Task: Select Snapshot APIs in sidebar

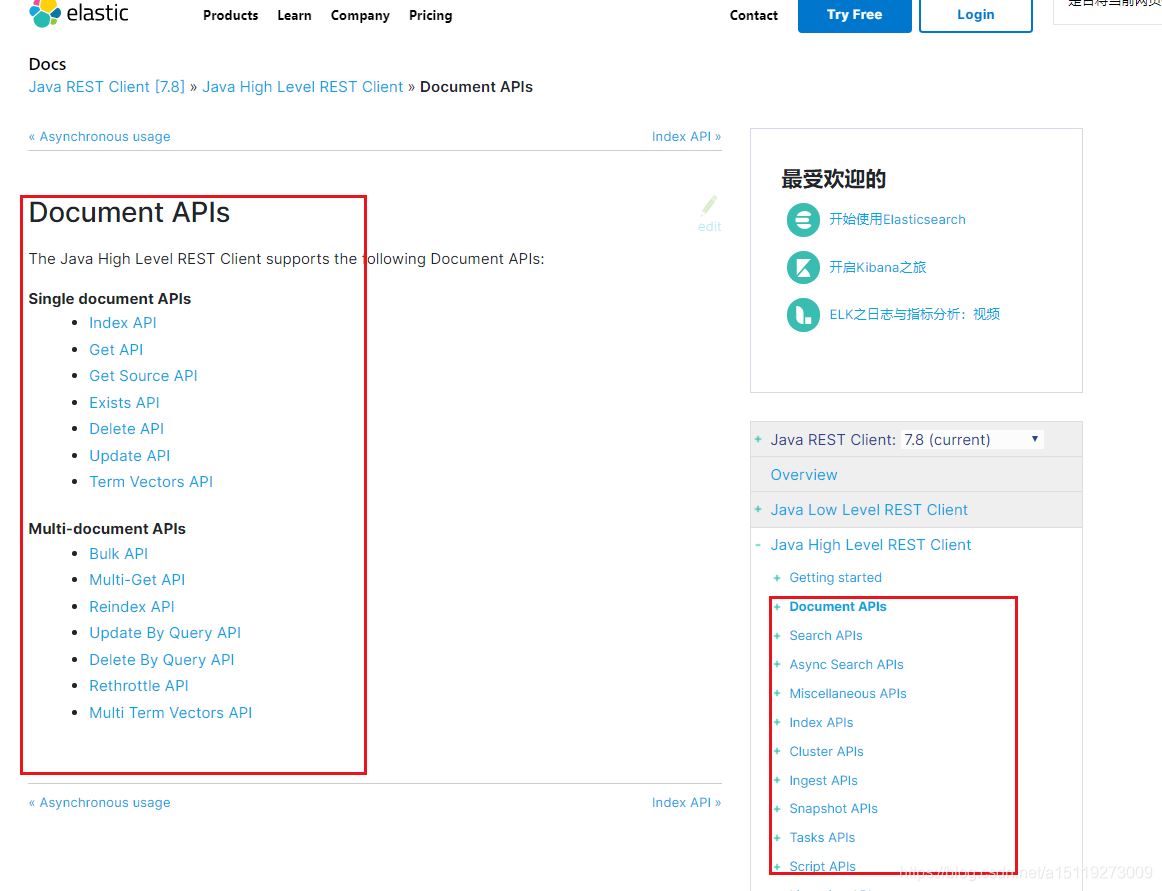Action: pos(833,809)
